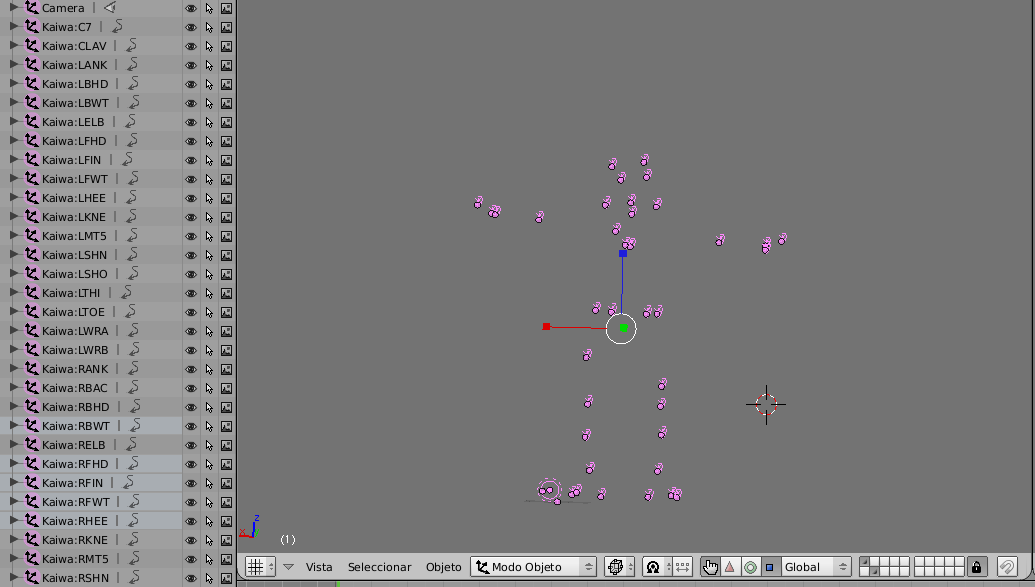This screenshot has width=1035, height=587.
Task: Open the Global orientation dropdown
Action: pyautogui.click(x=815, y=567)
